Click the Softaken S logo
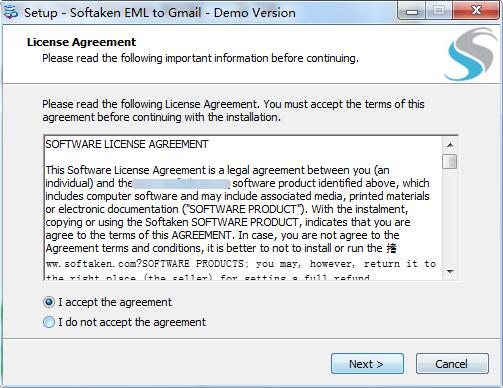The image size is (503, 388). point(471,54)
